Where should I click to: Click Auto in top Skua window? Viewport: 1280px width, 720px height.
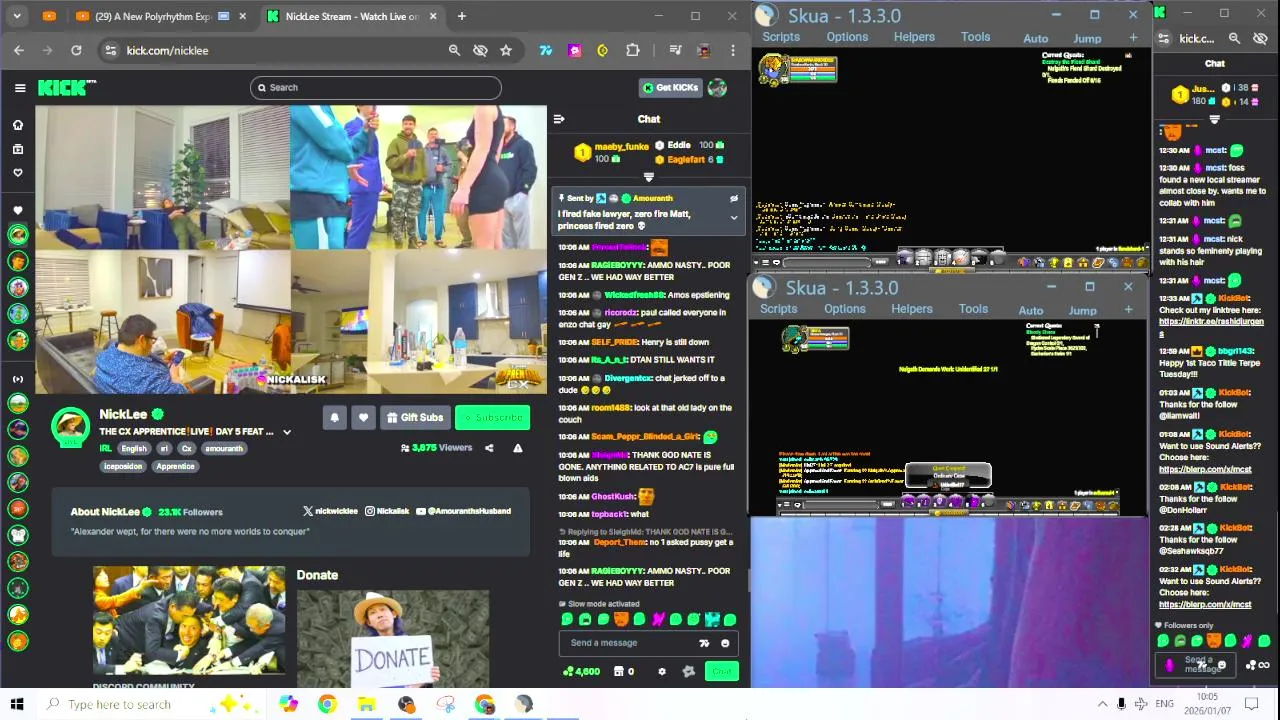[1036, 39]
